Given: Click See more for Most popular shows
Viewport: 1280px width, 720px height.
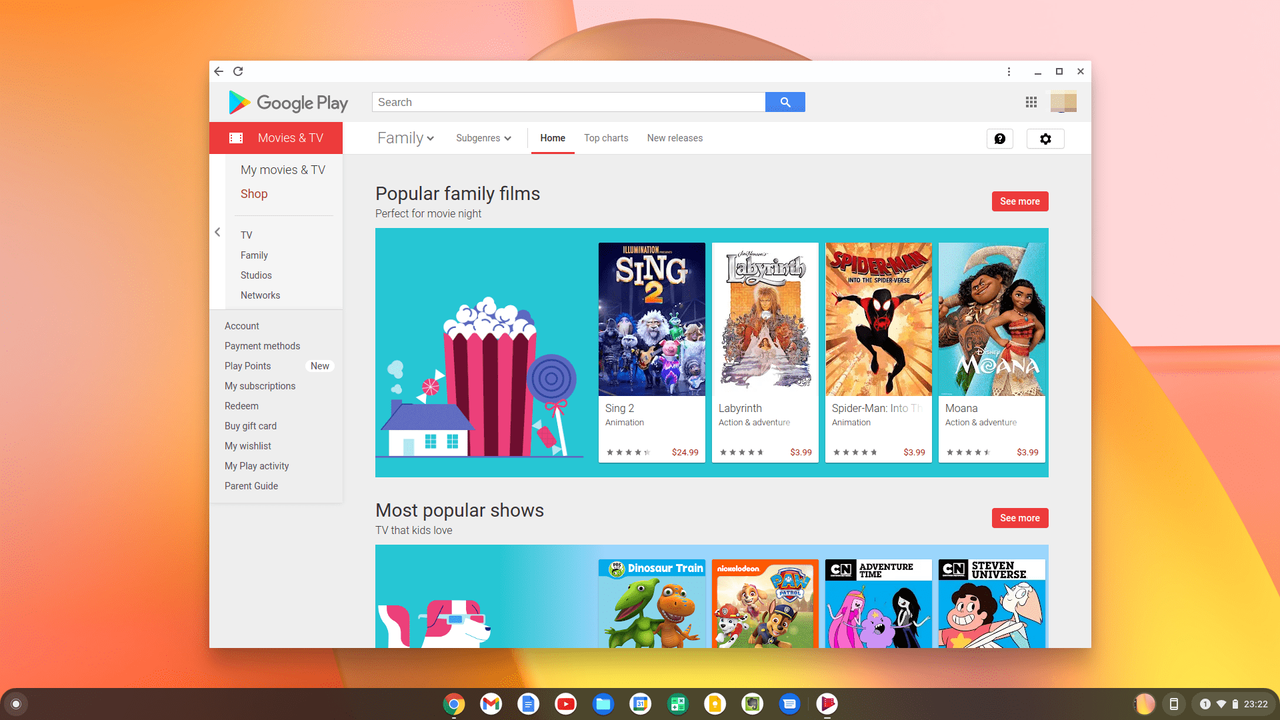Looking at the screenshot, I should pyautogui.click(x=1020, y=518).
